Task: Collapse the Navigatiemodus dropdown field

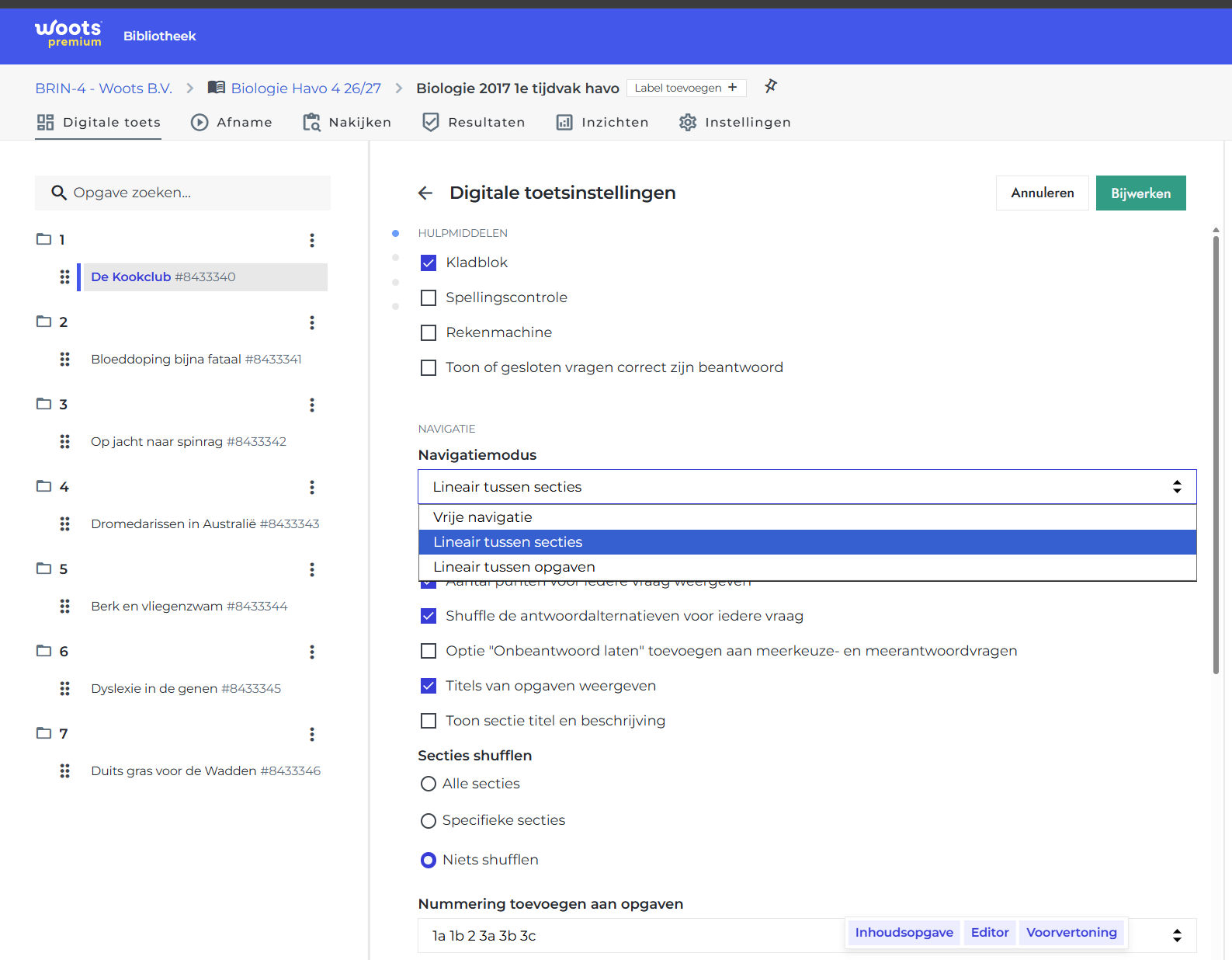Action: pyautogui.click(x=807, y=487)
